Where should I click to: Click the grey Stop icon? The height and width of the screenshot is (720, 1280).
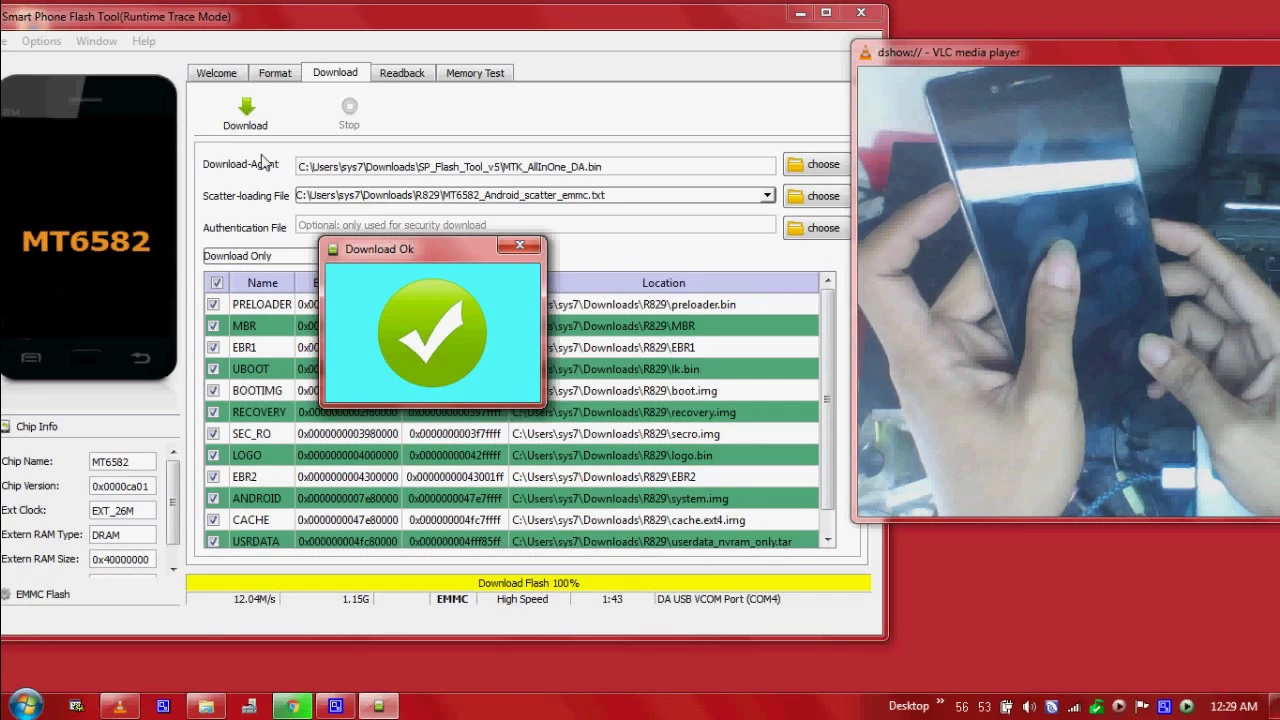(349, 106)
